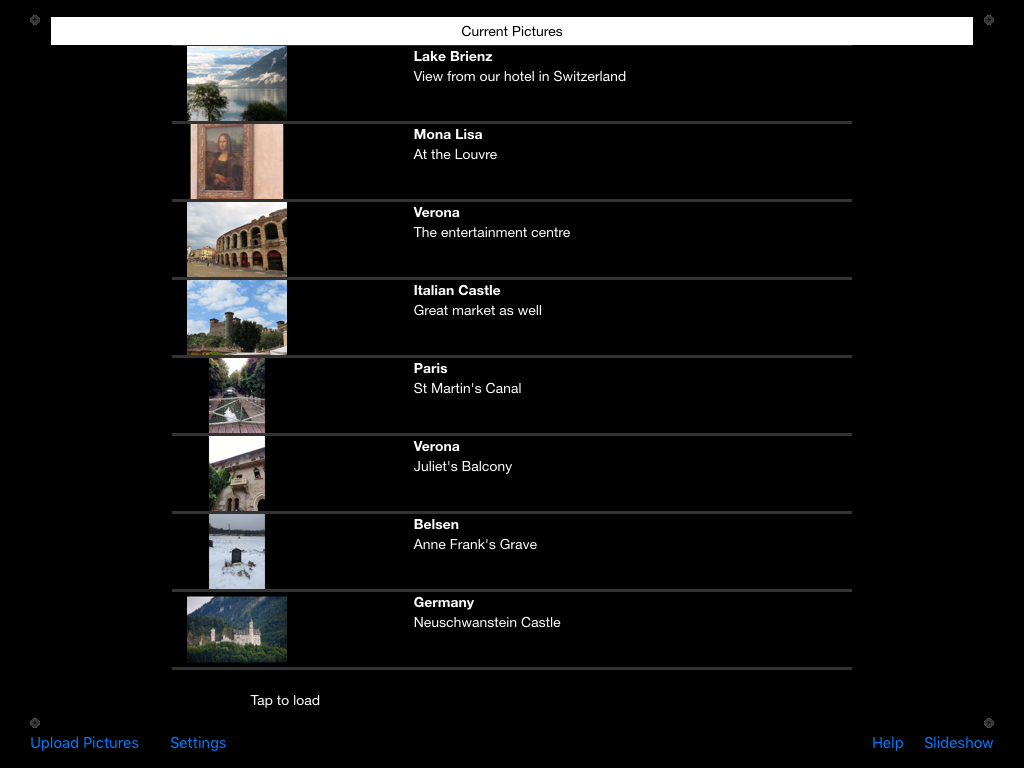Open the Italian Castle image thumbnail
This screenshot has height=768, width=1024.
click(237, 317)
